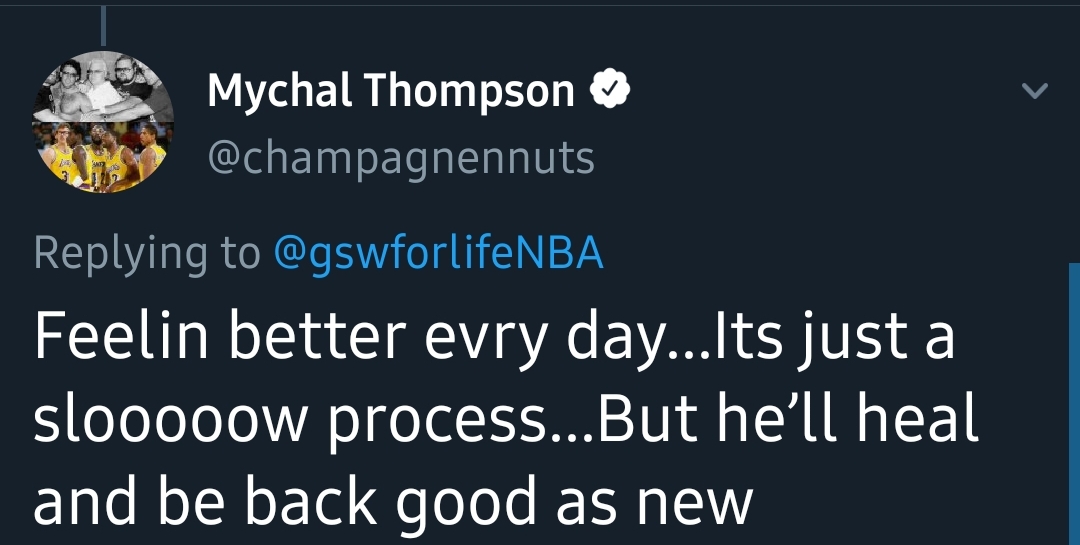Open the @champagnennuts handle
The width and height of the screenshot is (1080, 545).
coord(400,157)
